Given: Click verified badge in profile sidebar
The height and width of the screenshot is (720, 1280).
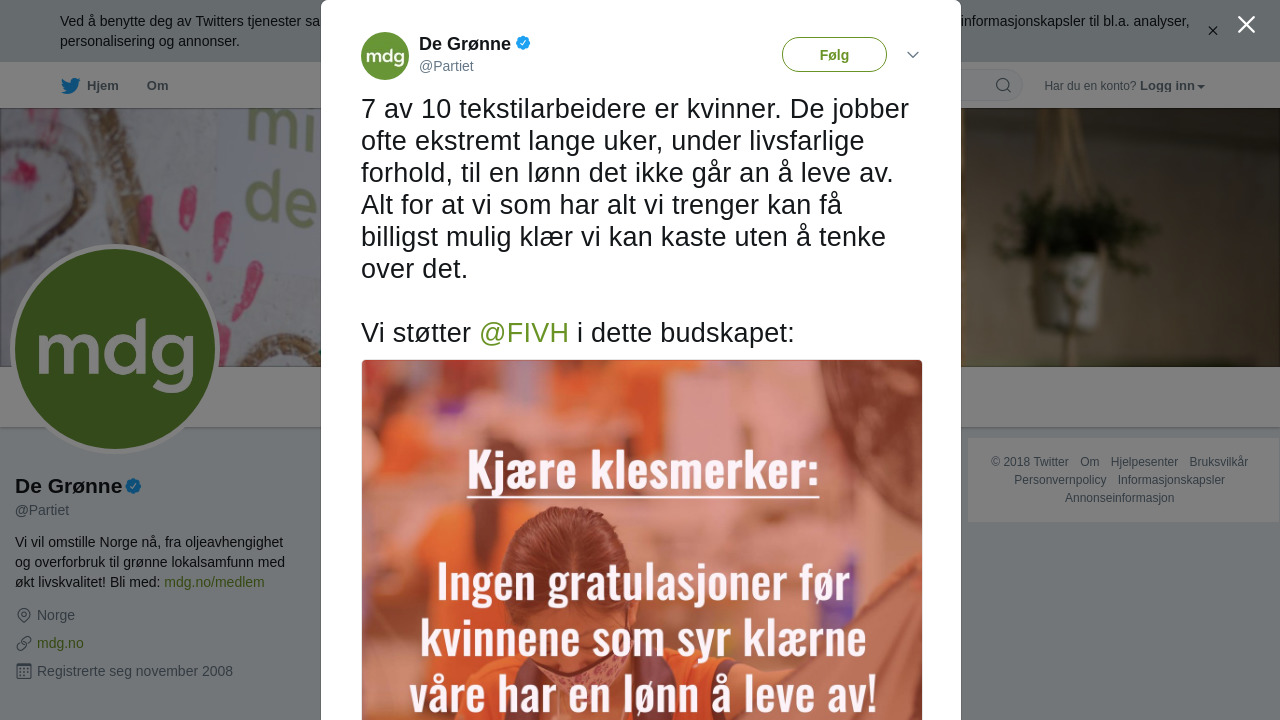Looking at the screenshot, I should 133,486.
